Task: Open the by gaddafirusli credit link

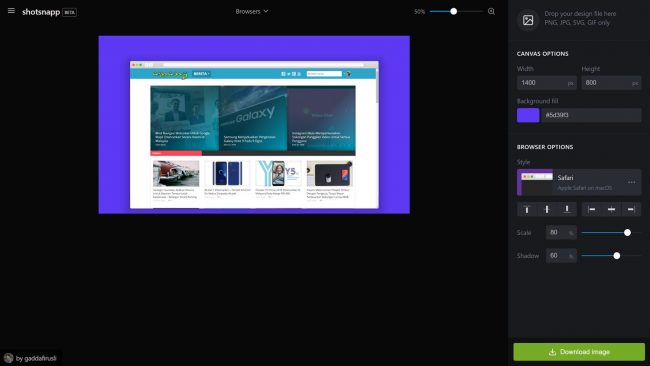Action: click(31, 358)
